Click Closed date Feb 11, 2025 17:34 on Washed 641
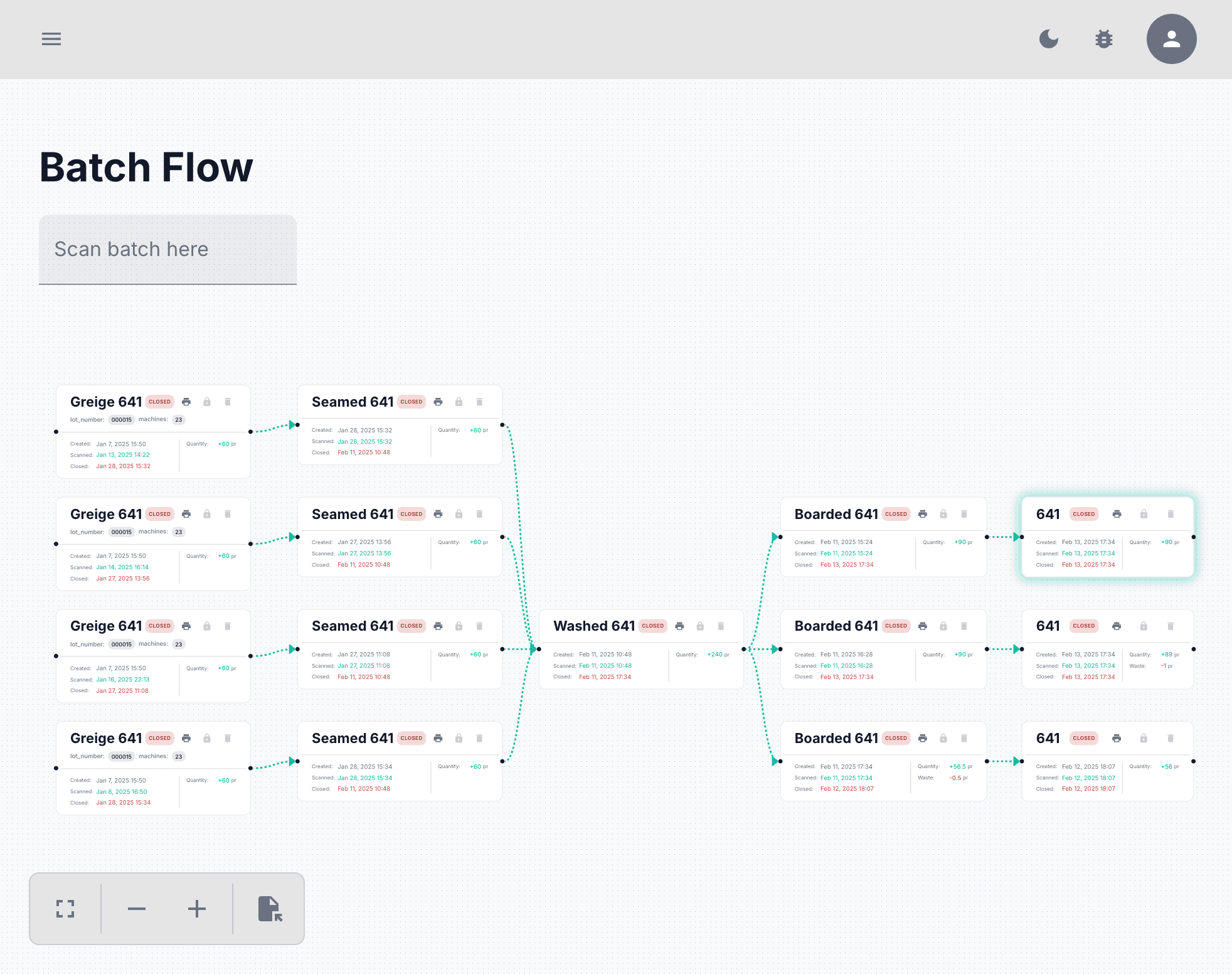The height and width of the screenshot is (974, 1232). (605, 677)
